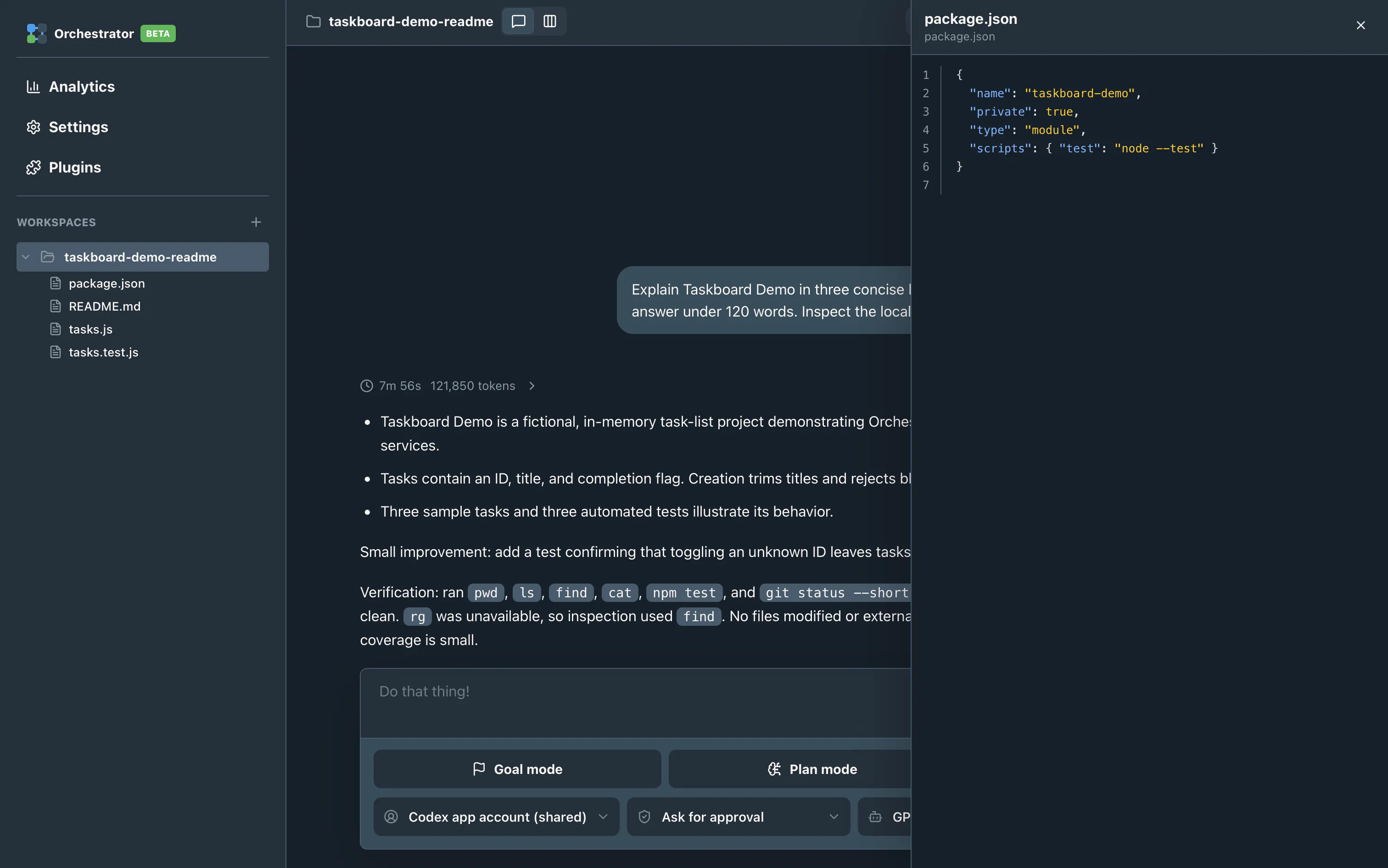Screen dimensions: 1388x868
Task: Open tasks.js in the file tree
Action: (x=91, y=329)
